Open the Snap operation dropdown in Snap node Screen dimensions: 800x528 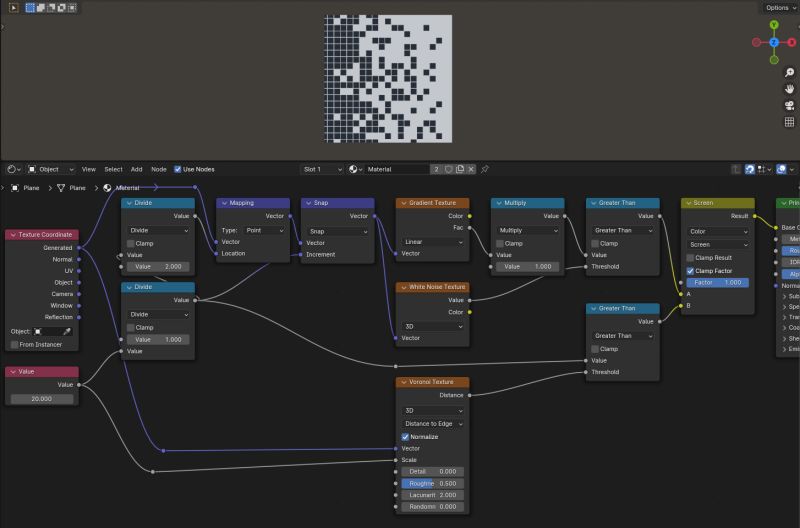[337, 232]
